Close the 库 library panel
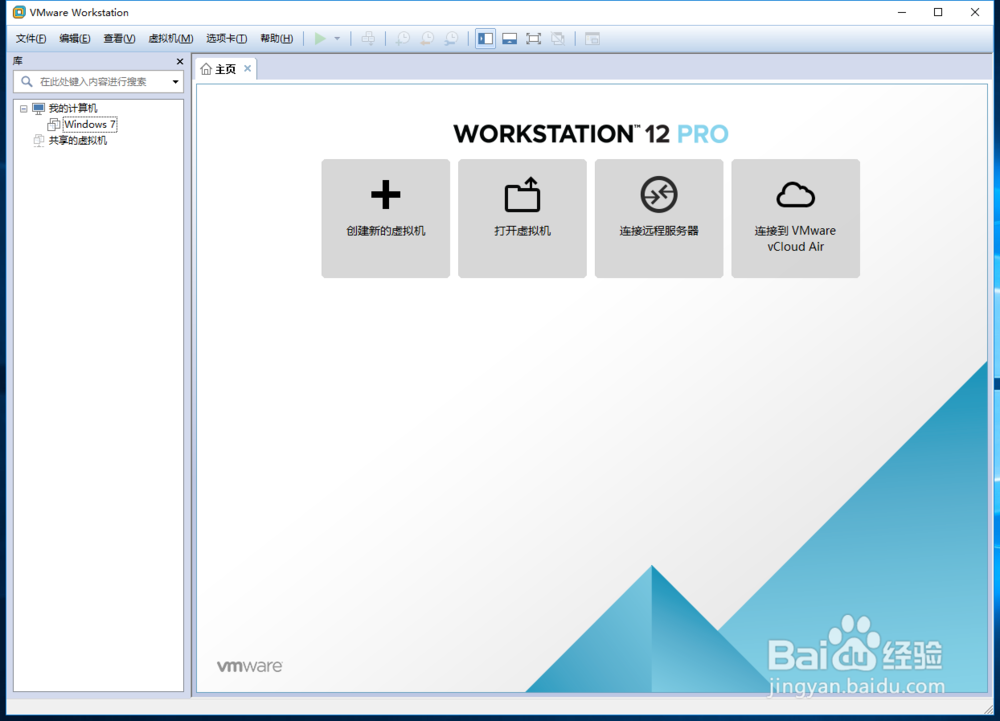The height and width of the screenshot is (721, 1000). tap(180, 62)
